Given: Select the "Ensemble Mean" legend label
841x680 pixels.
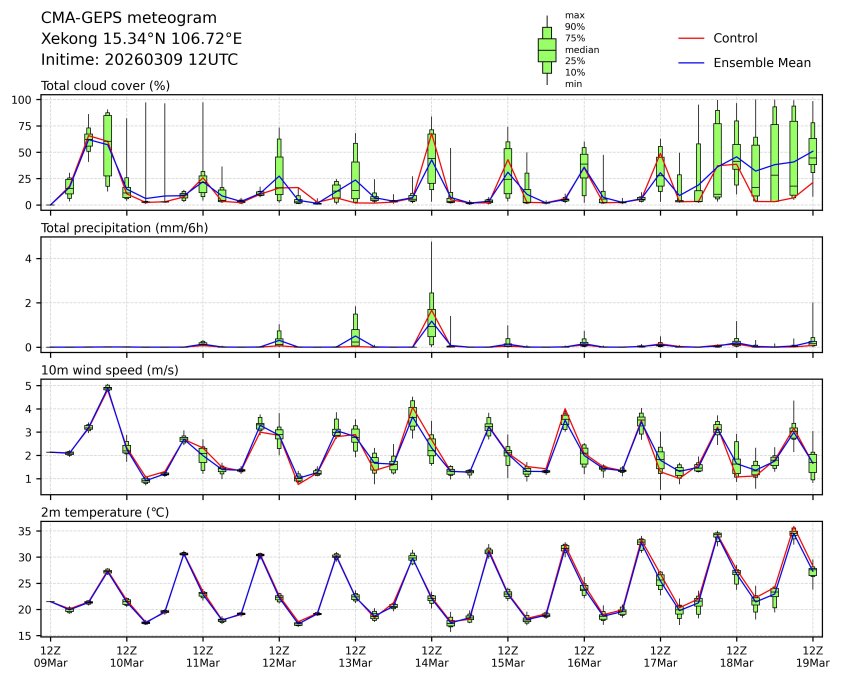Looking at the screenshot, I should (761, 62).
